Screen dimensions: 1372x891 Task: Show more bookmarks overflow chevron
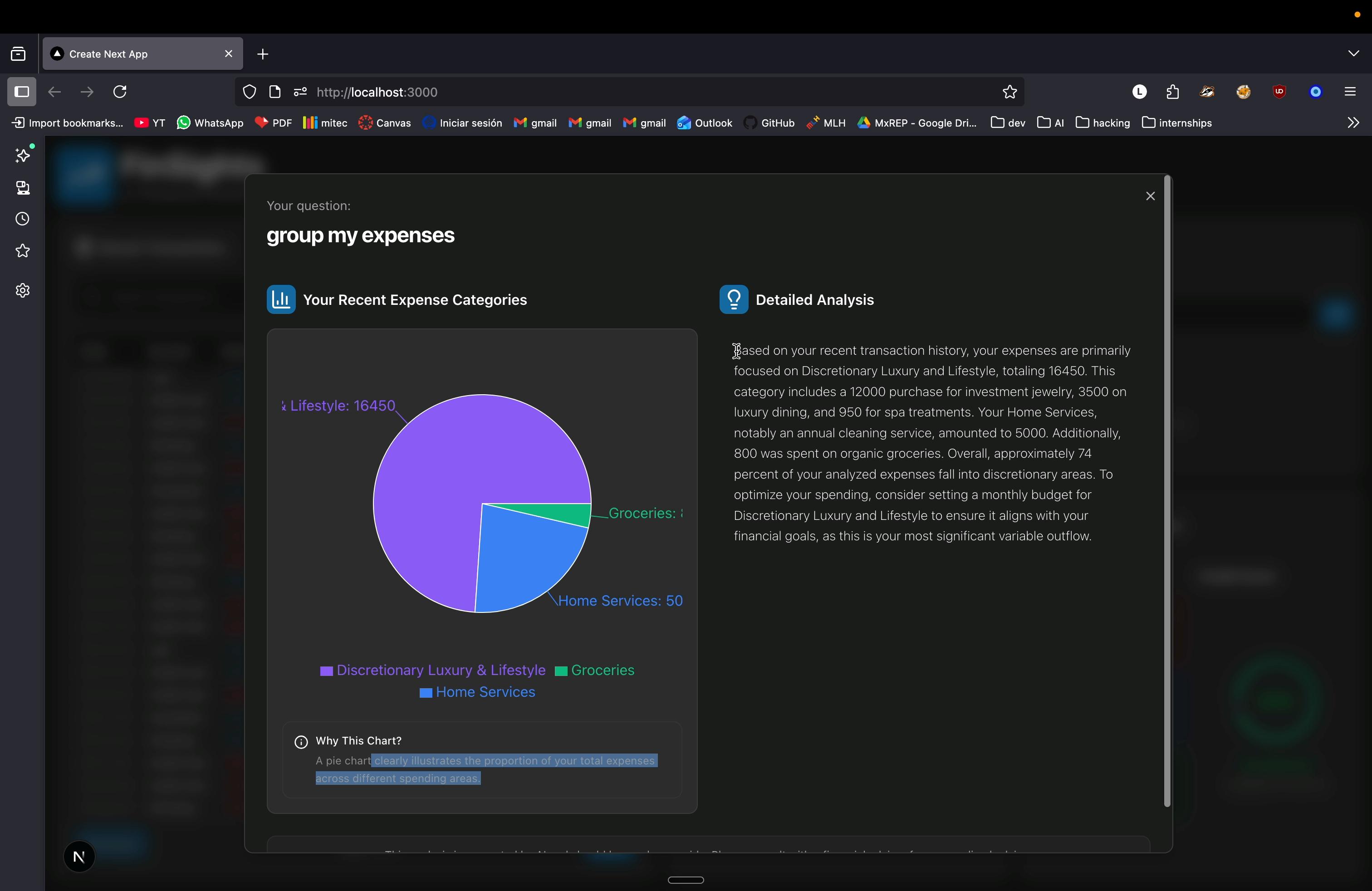(1353, 123)
